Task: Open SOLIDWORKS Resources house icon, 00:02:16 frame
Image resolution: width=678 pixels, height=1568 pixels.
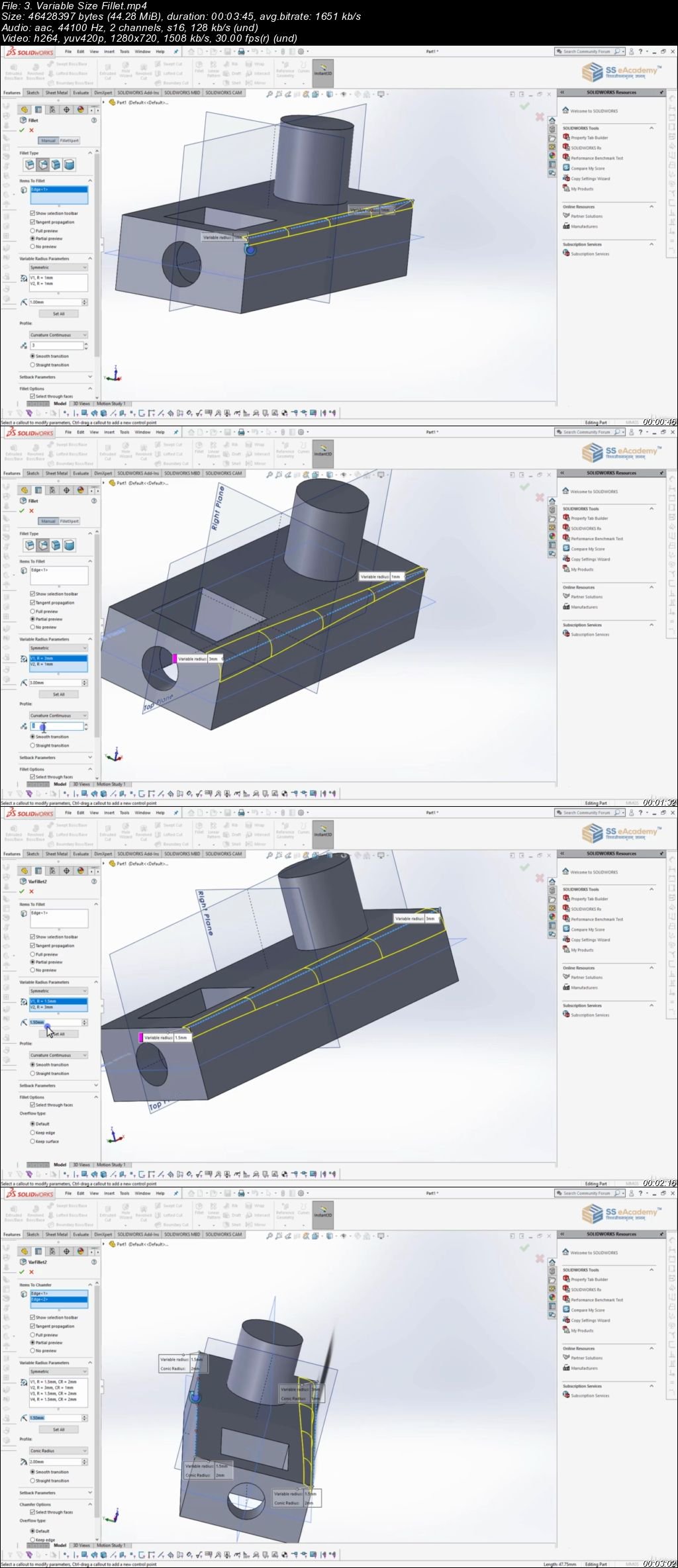Action: pos(552,882)
